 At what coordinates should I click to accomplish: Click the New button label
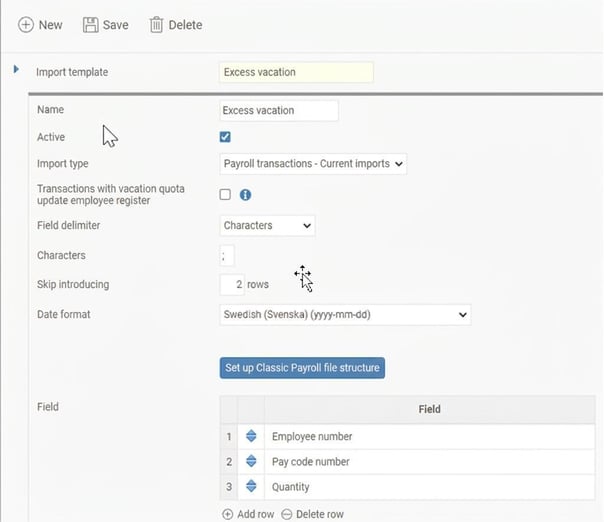click(50, 25)
